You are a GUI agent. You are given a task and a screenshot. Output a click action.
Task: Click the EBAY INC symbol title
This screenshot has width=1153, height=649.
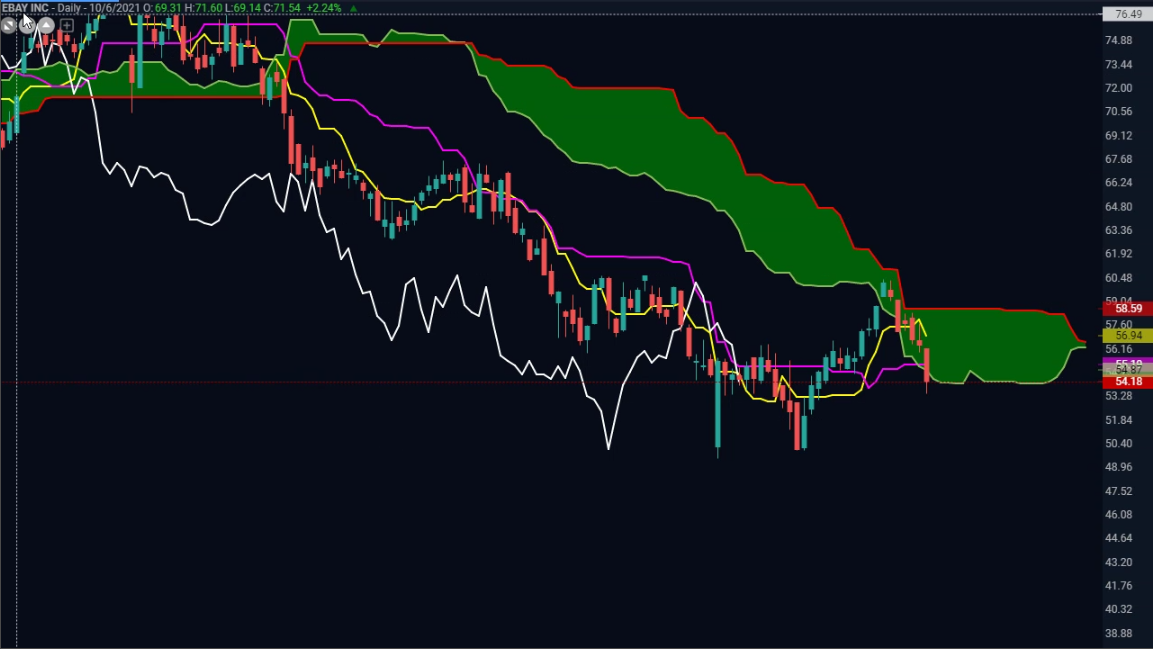coord(26,8)
